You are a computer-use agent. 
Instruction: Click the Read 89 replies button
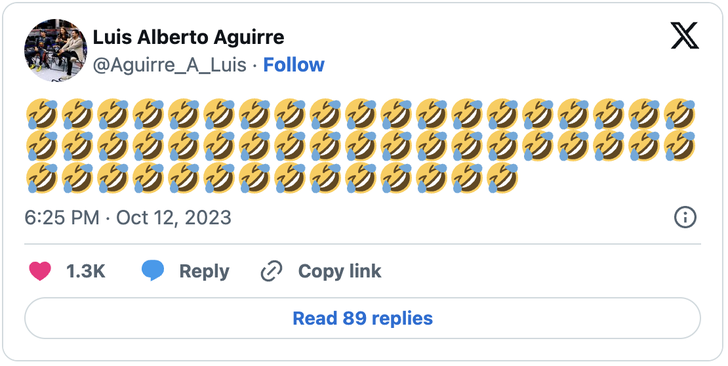pos(362,318)
